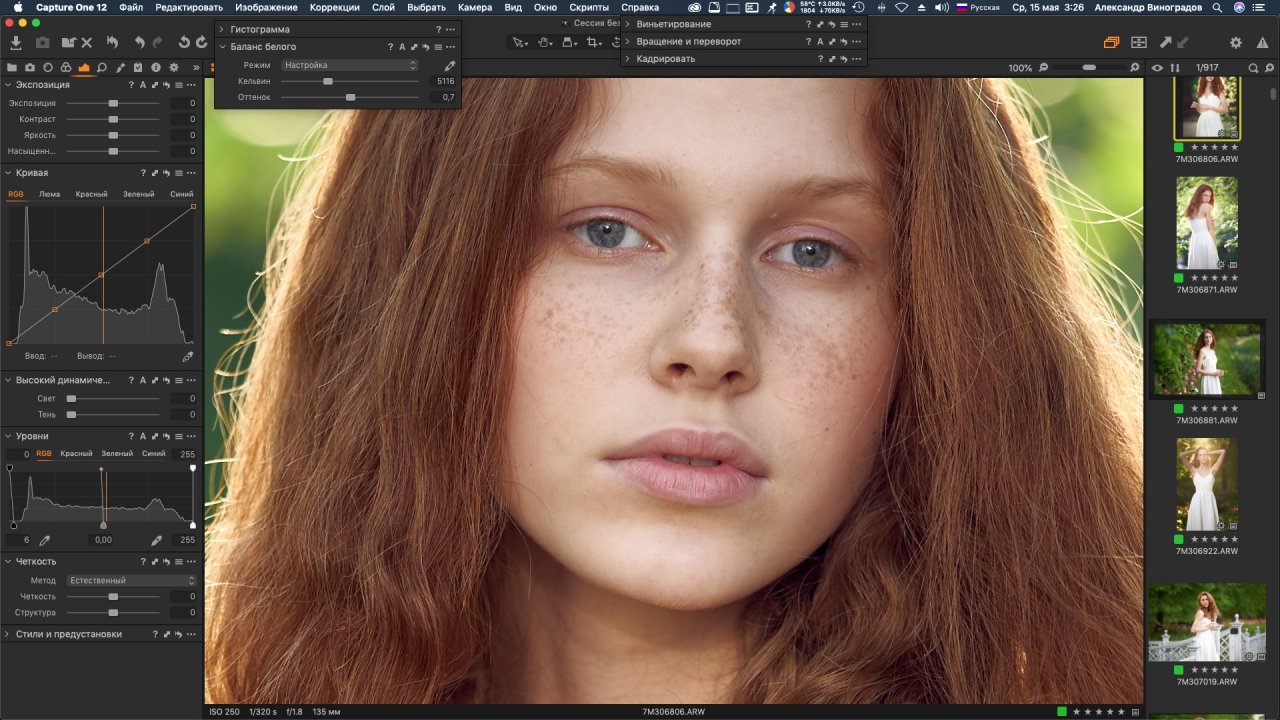The width and height of the screenshot is (1280, 720).
Task: Expand the Виньетирование panel
Action: coord(628,24)
